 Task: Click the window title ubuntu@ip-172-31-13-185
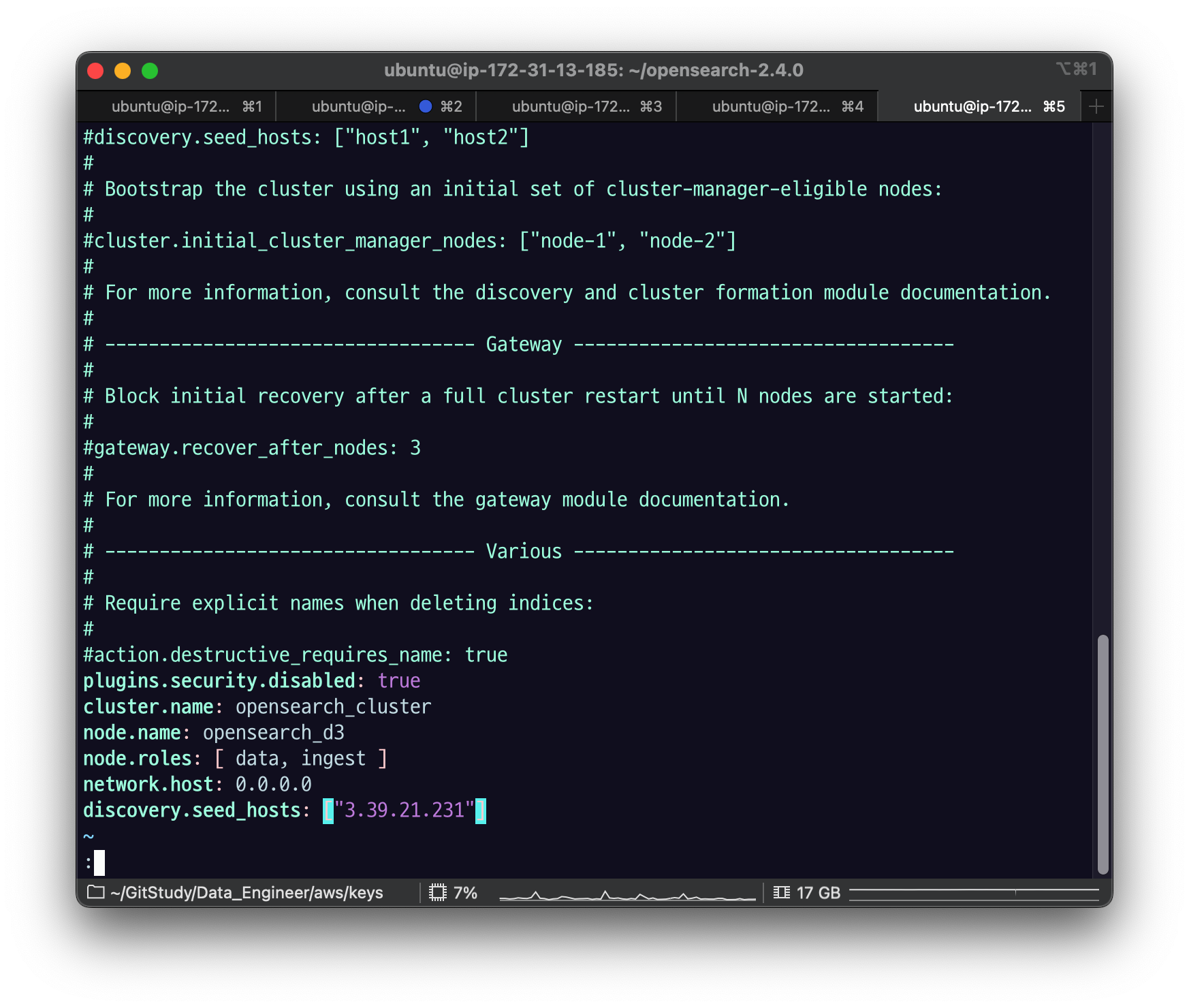tap(594, 70)
